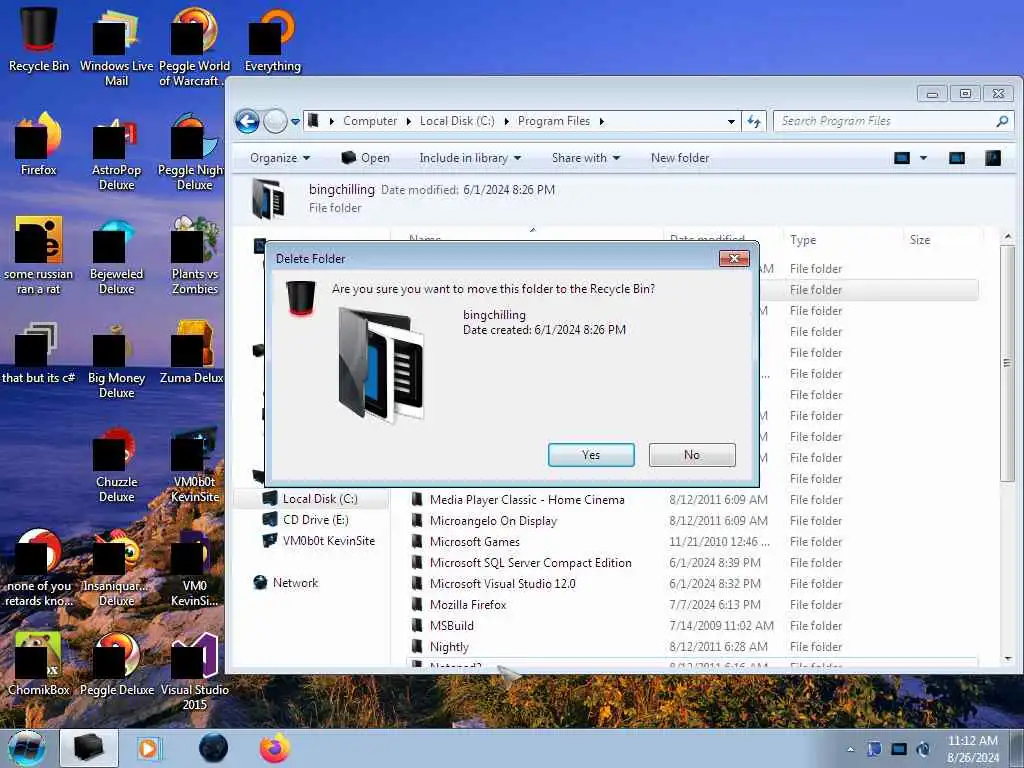This screenshot has height=768, width=1024.
Task: Click the file list vertical scrollbar
Action: click(1008, 363)
